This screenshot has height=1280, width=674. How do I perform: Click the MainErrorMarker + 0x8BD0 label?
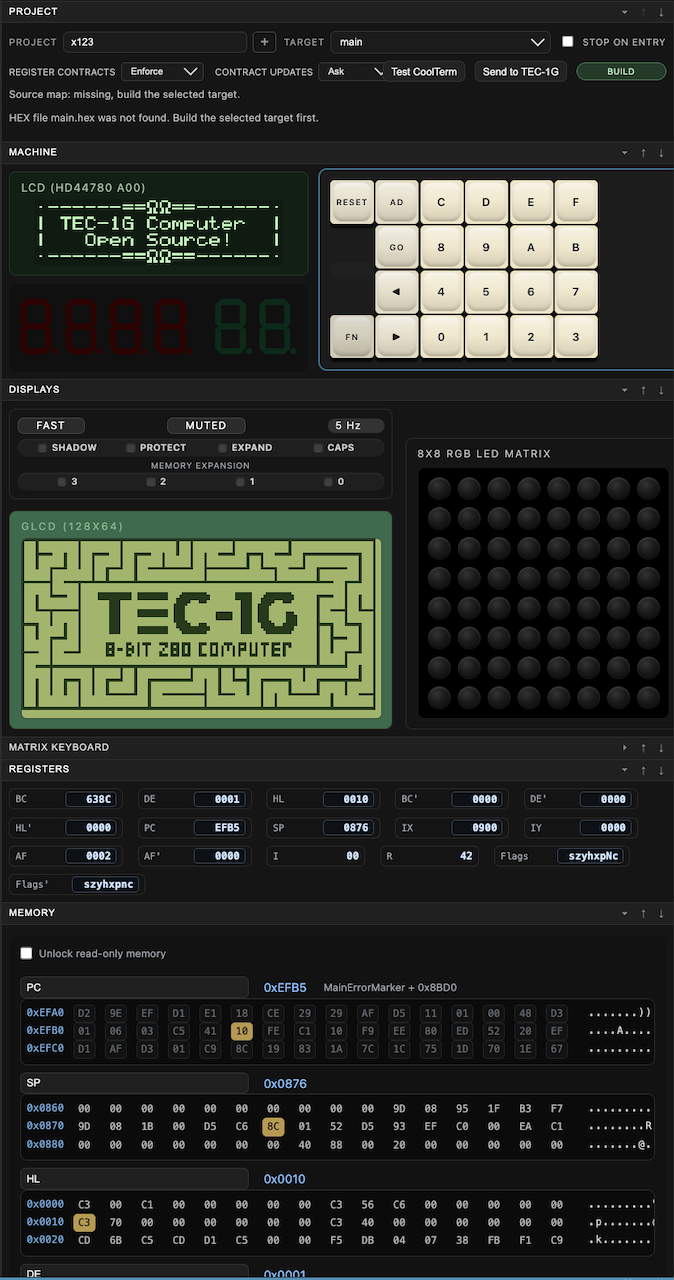390,987
